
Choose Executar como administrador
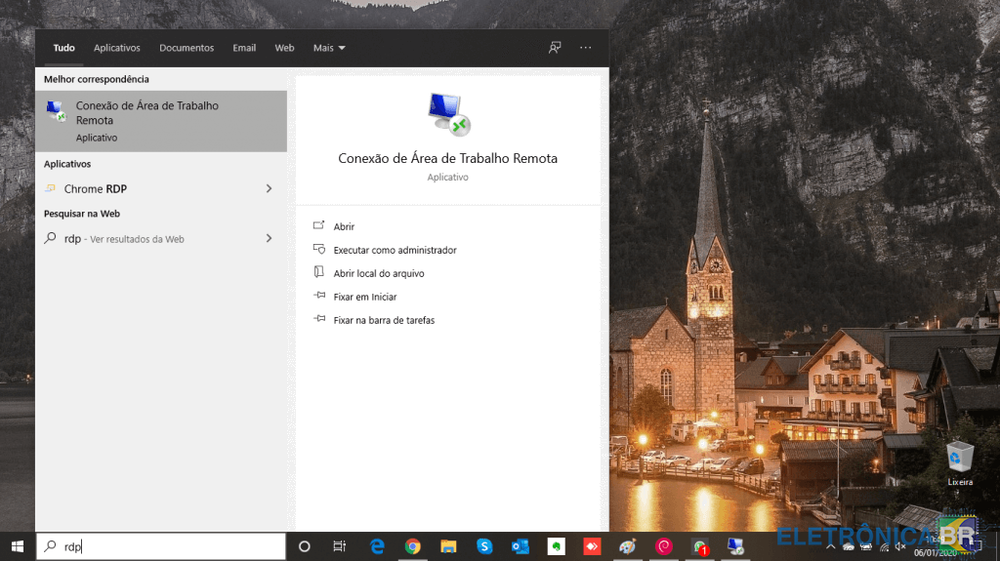point(394,250)
